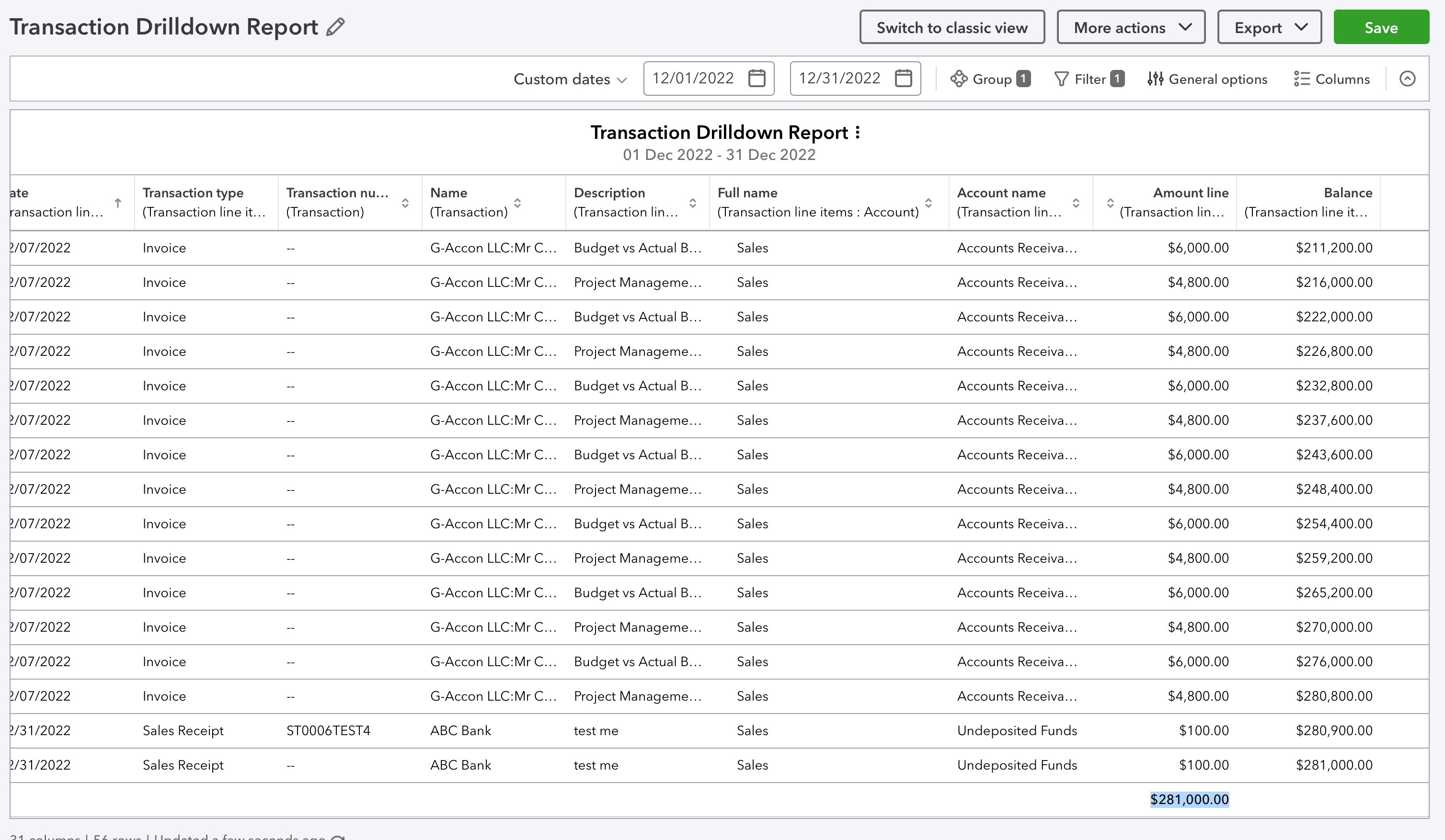Open the end date calendar picker icon
This screenshot has width=1445, height=840.
[x=904, y=78]
